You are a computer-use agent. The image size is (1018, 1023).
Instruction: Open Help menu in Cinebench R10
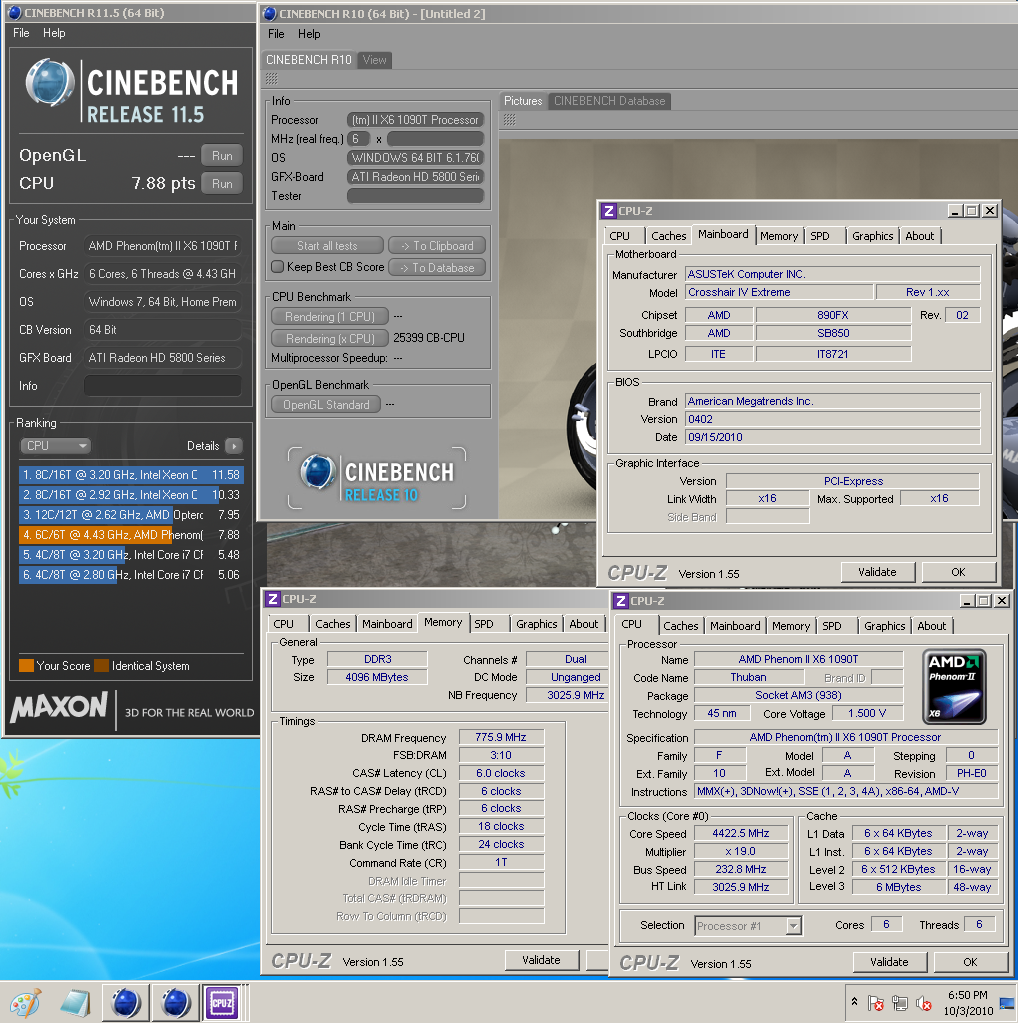point(309,34)
